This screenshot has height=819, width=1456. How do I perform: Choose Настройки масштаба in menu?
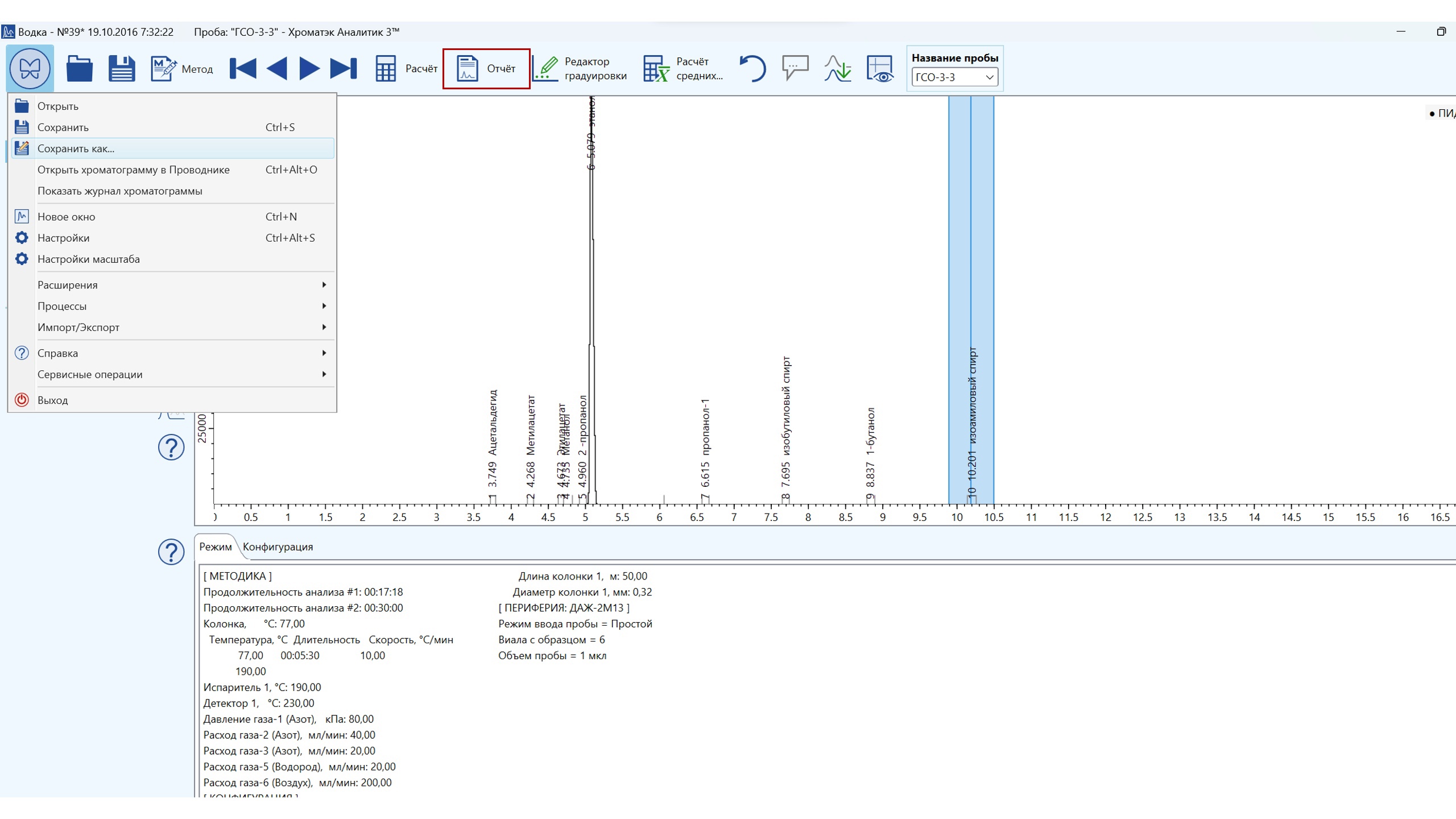pyautogui.click(x=89, y=259)
